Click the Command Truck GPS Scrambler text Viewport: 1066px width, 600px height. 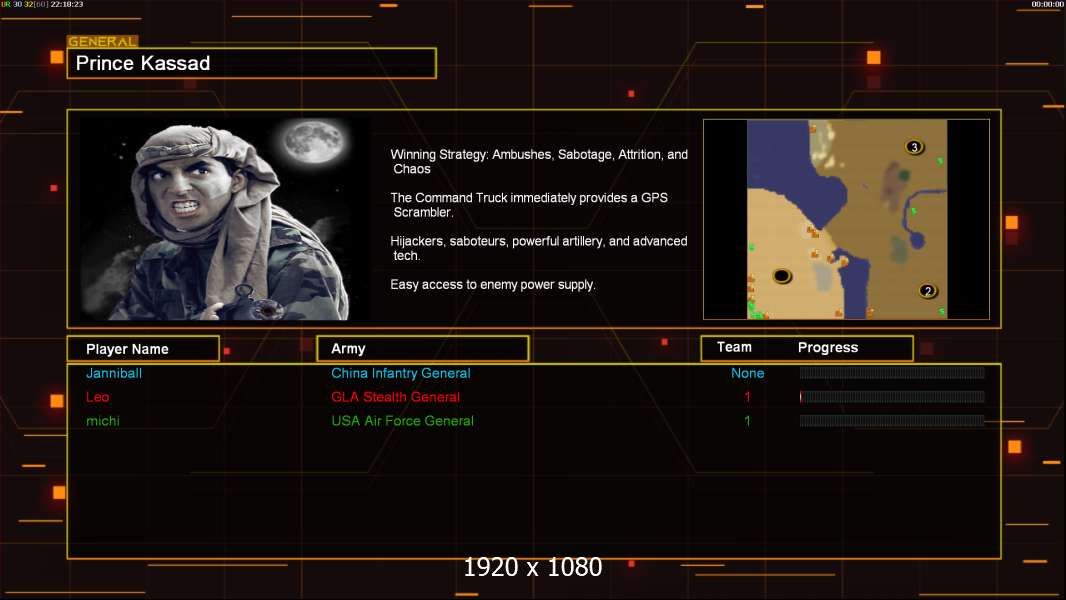(x=529, y=205)
